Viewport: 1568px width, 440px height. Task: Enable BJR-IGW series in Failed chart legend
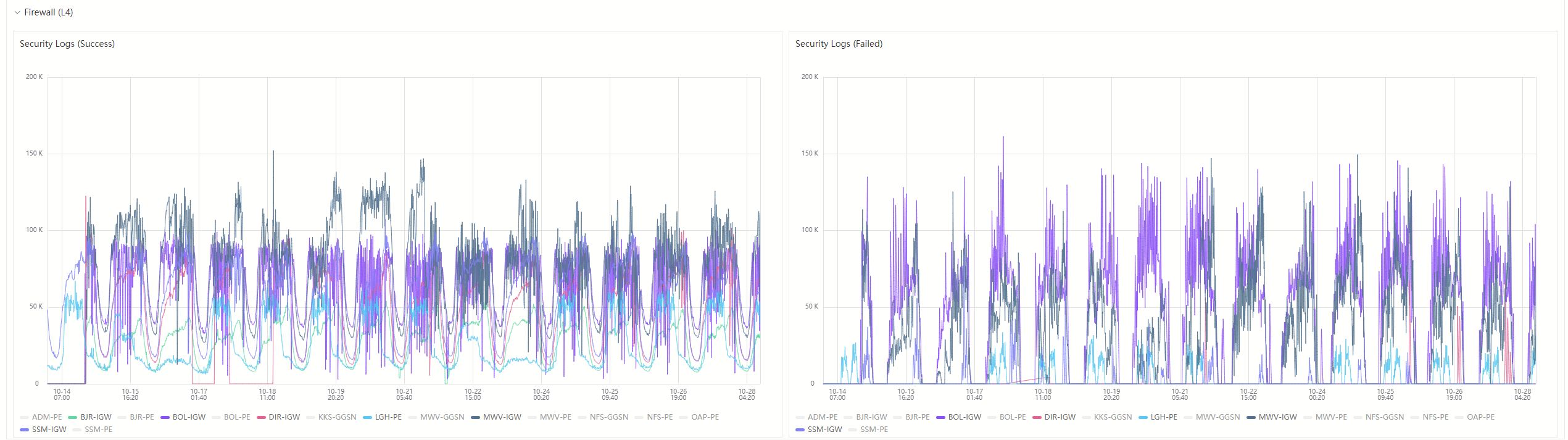(871, 417)
